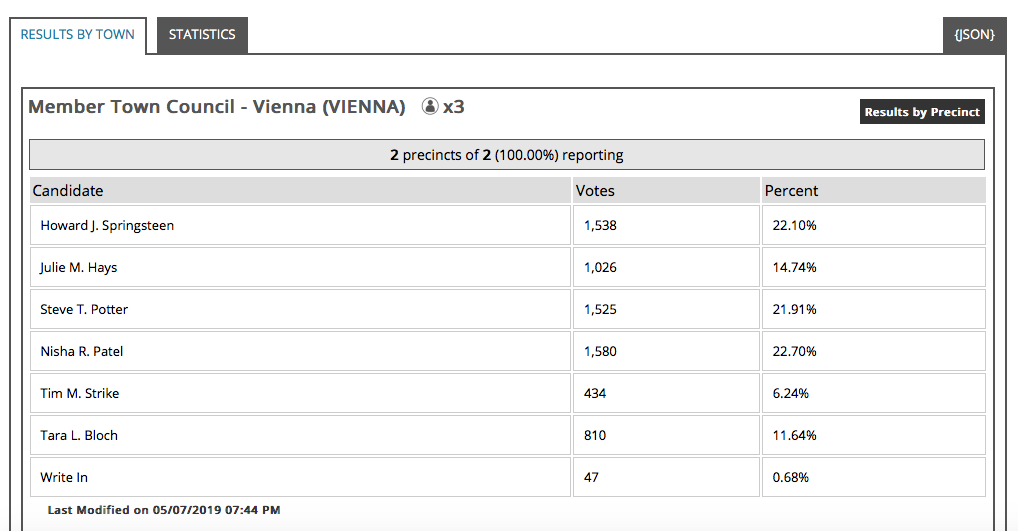Click Steve T. Potter's name

pyautogui.click(x=84, y=309)
